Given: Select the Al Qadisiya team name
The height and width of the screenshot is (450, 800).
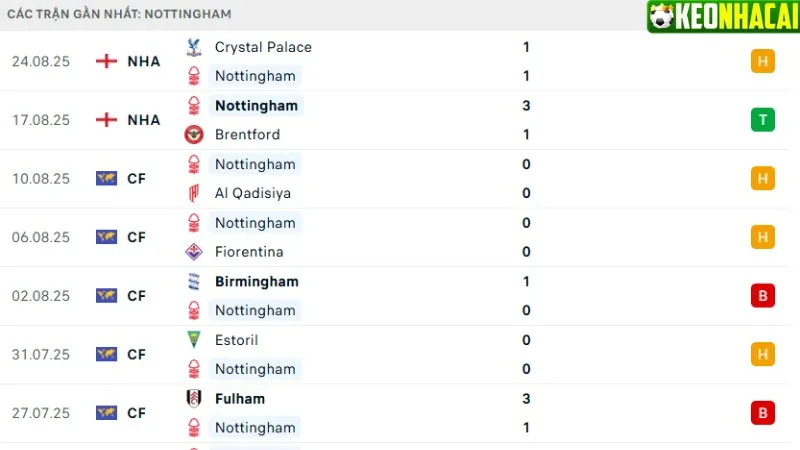Looking at the screenshot, I should click(x=253, y=193).
